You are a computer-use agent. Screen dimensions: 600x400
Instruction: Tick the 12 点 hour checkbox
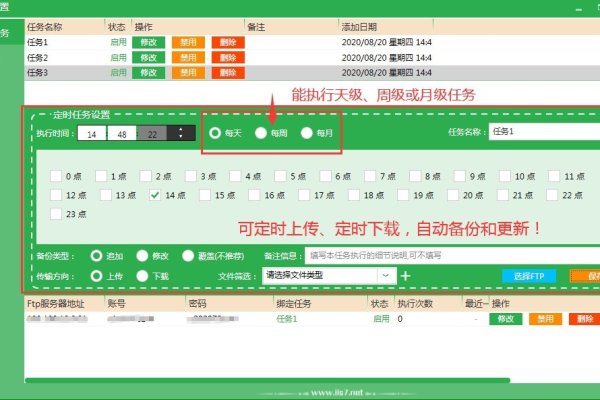coord(56,195)
